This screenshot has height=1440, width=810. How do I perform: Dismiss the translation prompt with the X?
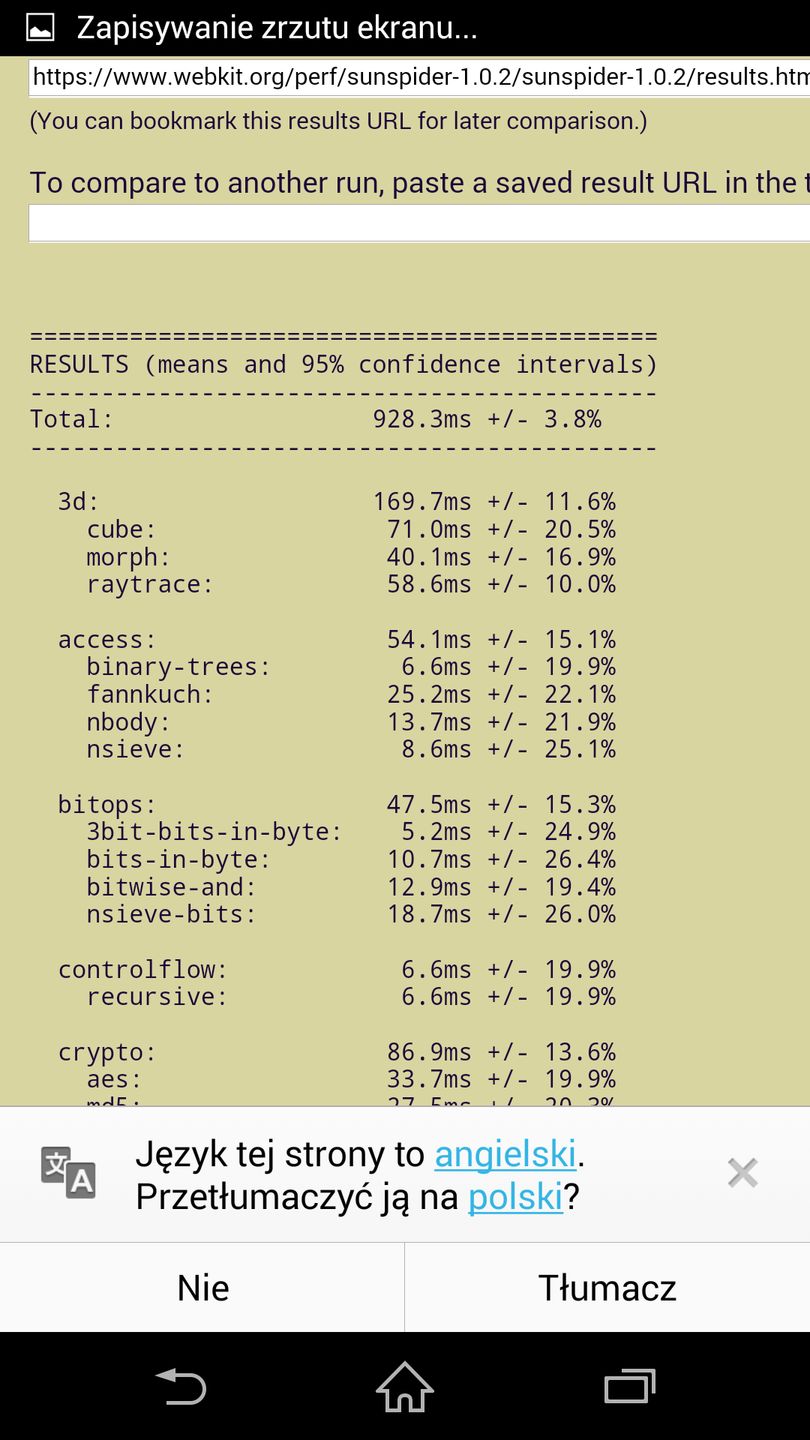742,1172
